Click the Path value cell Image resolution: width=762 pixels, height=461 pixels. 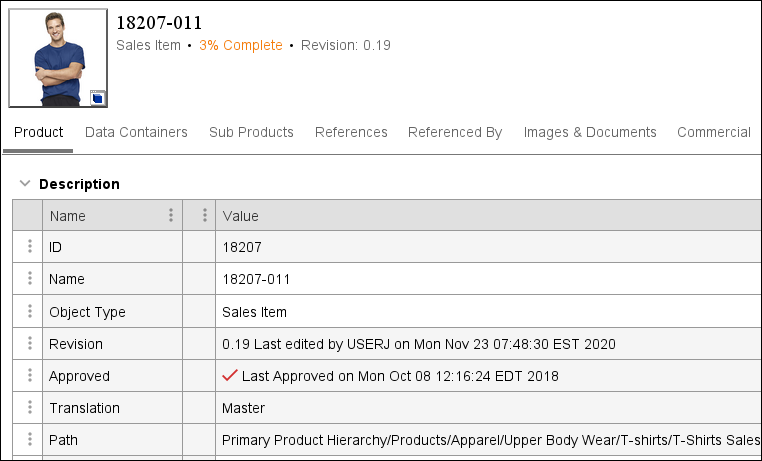pyautogui.click(x=490, y=440)
